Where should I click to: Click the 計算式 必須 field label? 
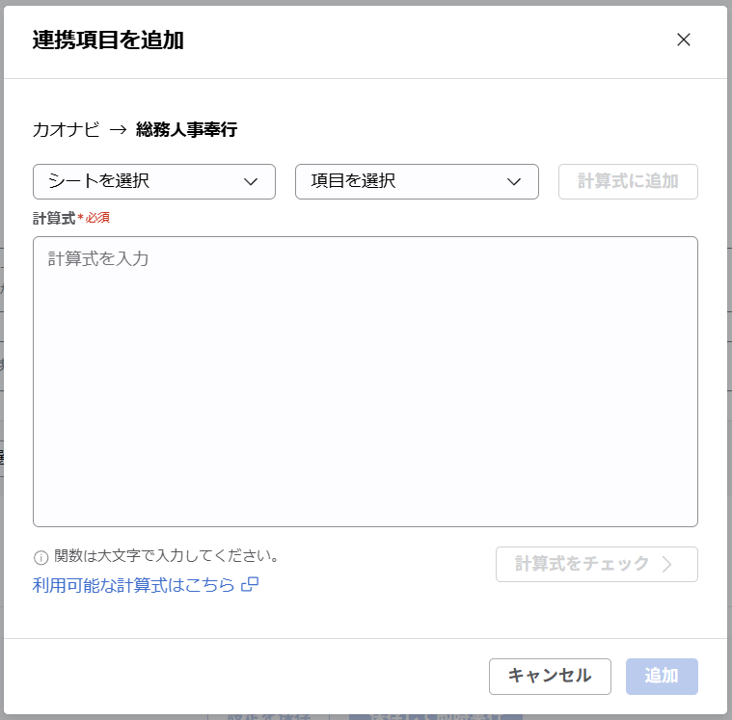point(71,218)
